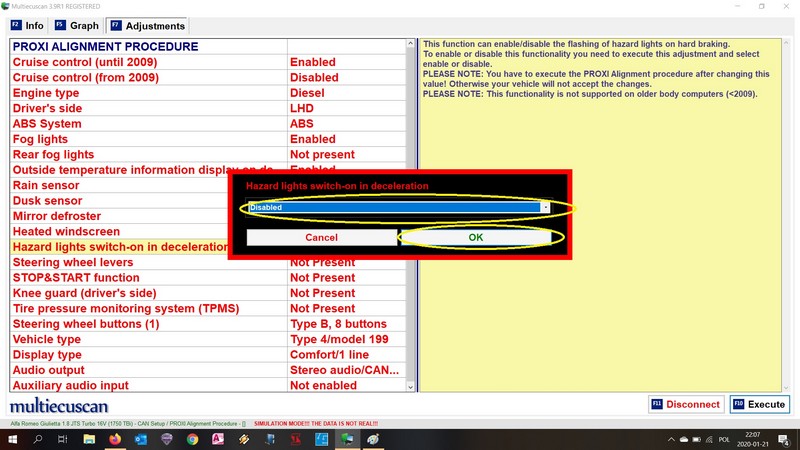Viewport: 800px width, 450px height.
Task: Open Windows taskbar search
Action: pyautogui.click(x=38, y=439)
